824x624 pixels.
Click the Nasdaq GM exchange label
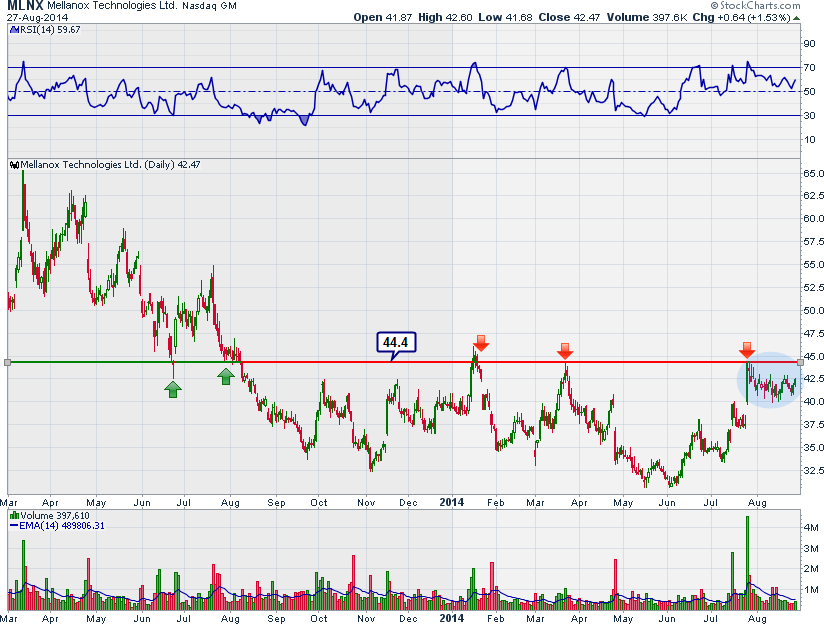[x=209, y=6]
